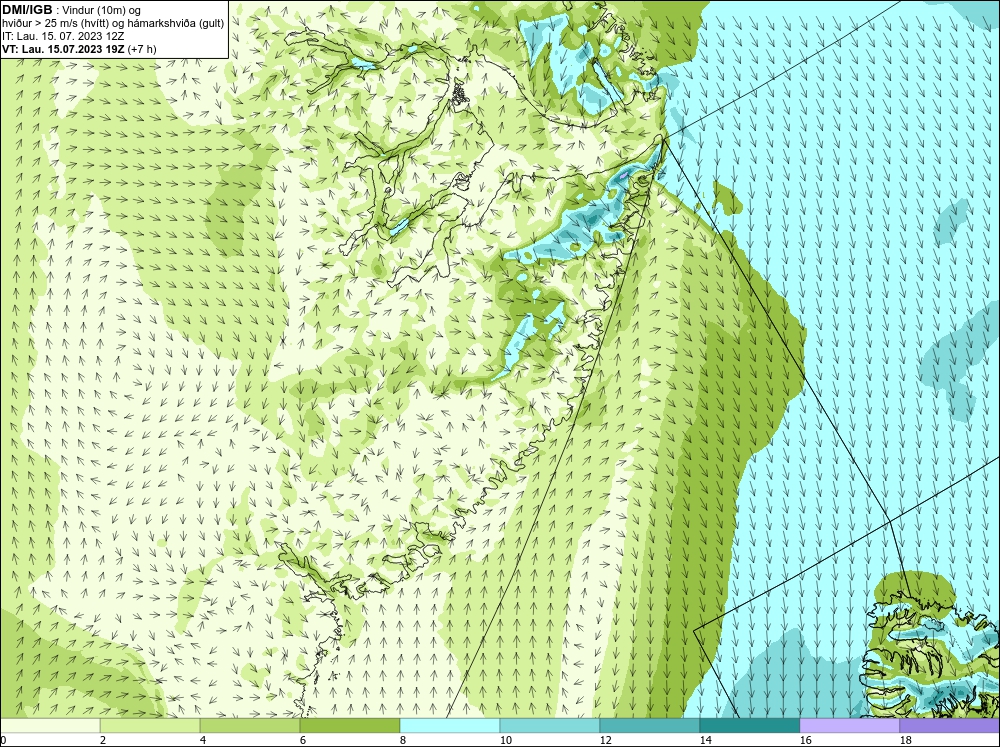Click the DMI/IGB title text
This screenshot has height=747, width=1000.
[27, 10]
